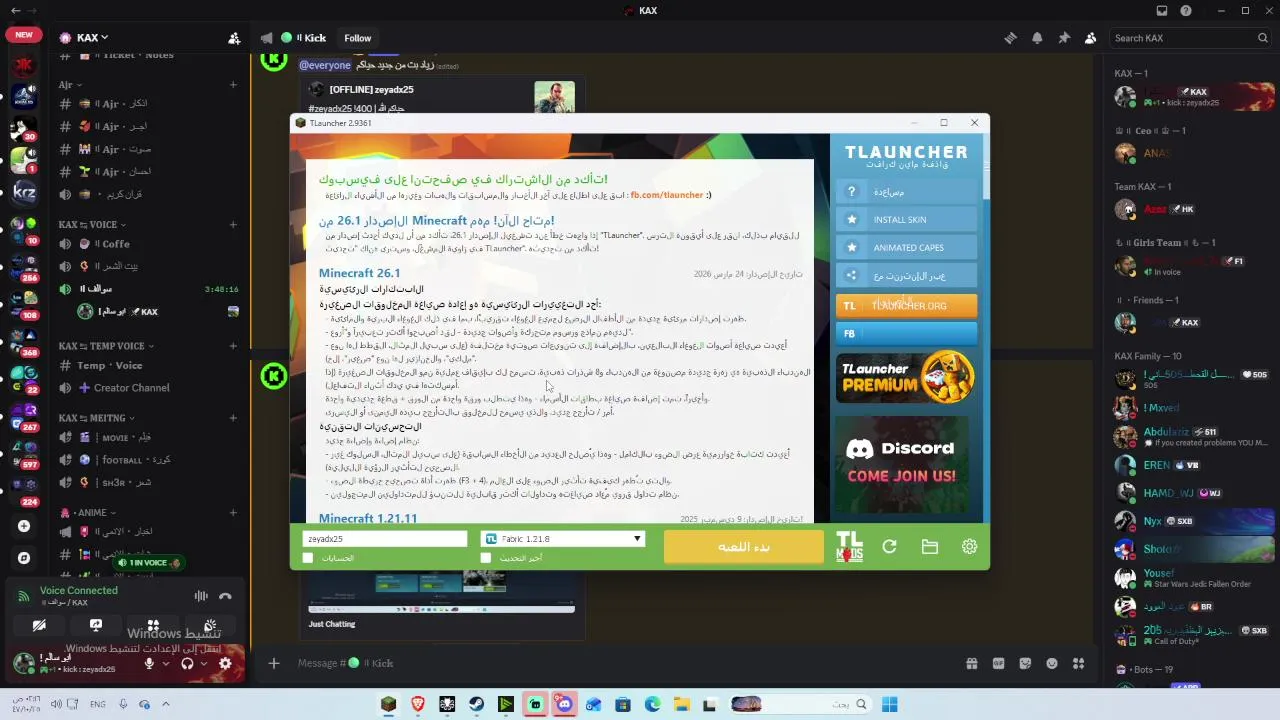Open the fb.com/tlauncher link

(x=667, y=195)
